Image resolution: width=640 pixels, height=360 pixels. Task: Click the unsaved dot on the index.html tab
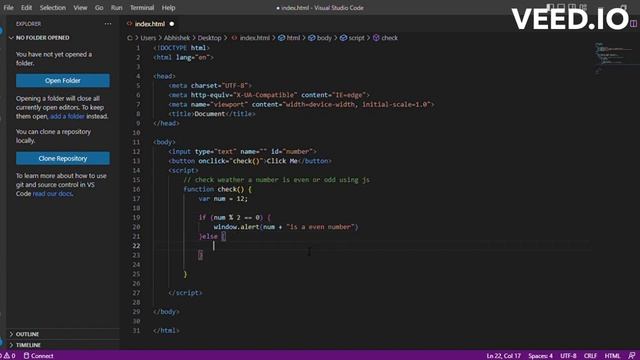click(x=172, y=24)
